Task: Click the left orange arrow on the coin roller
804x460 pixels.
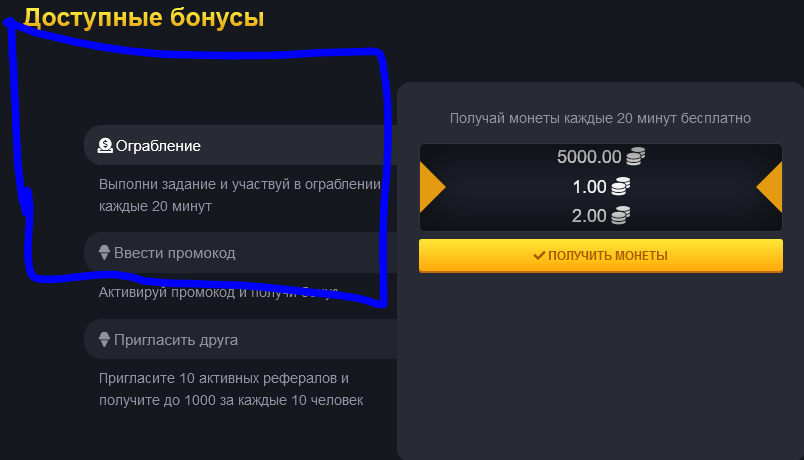Action: tap(431, 187)
